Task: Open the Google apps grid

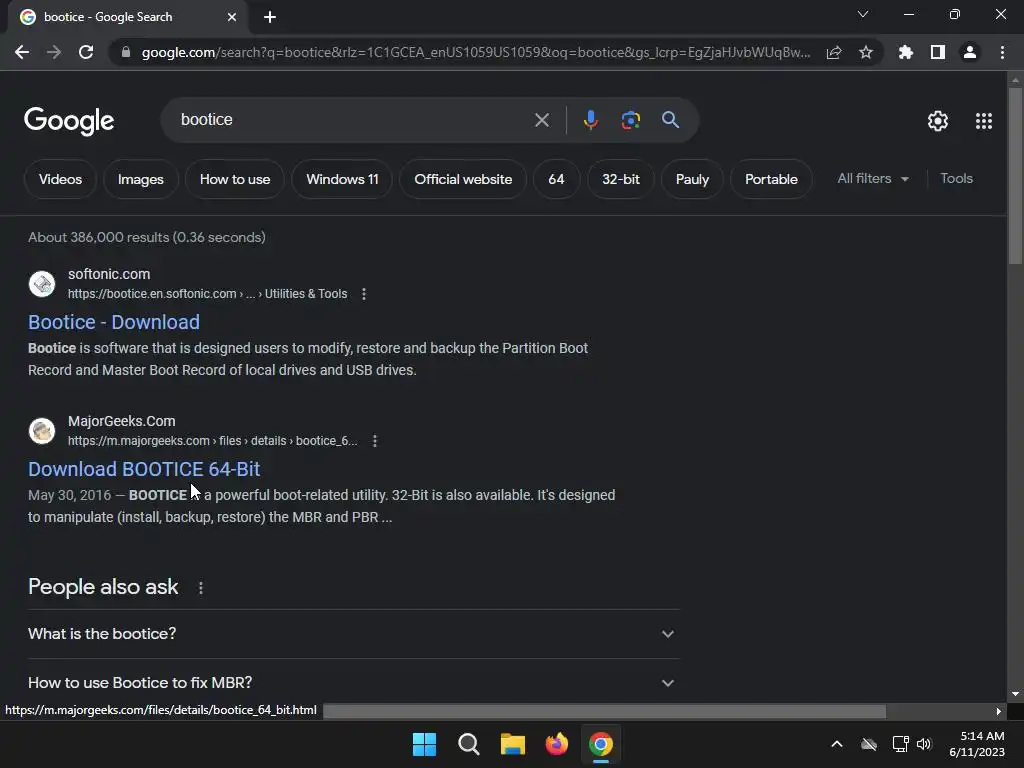Action: (984, 121)
